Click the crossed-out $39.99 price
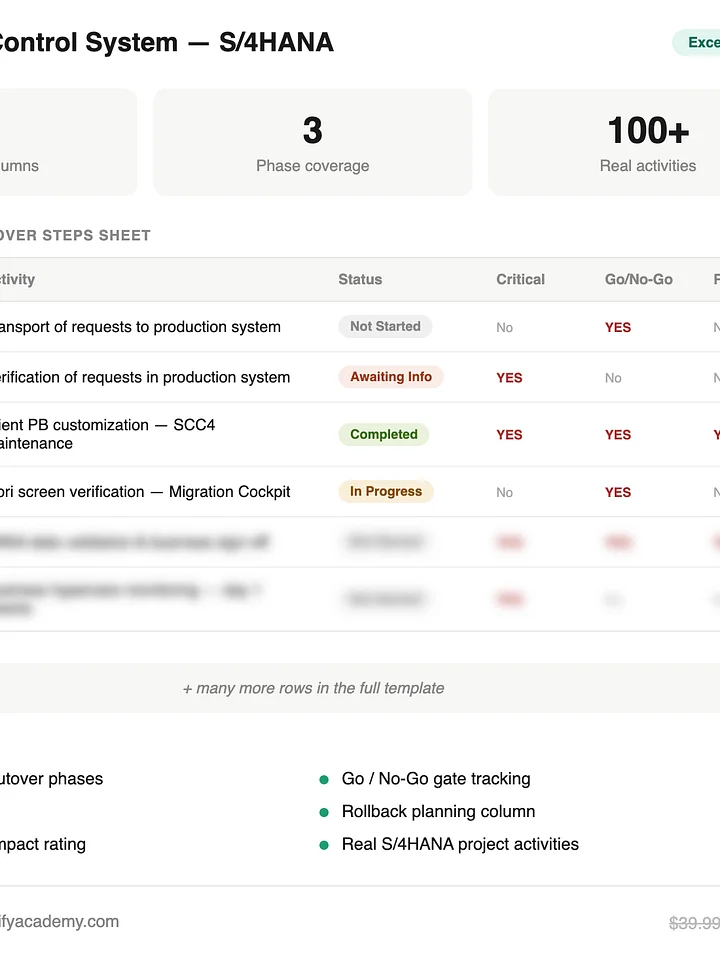The height and width of the screenshot is (960, 720). coord(694,923)
